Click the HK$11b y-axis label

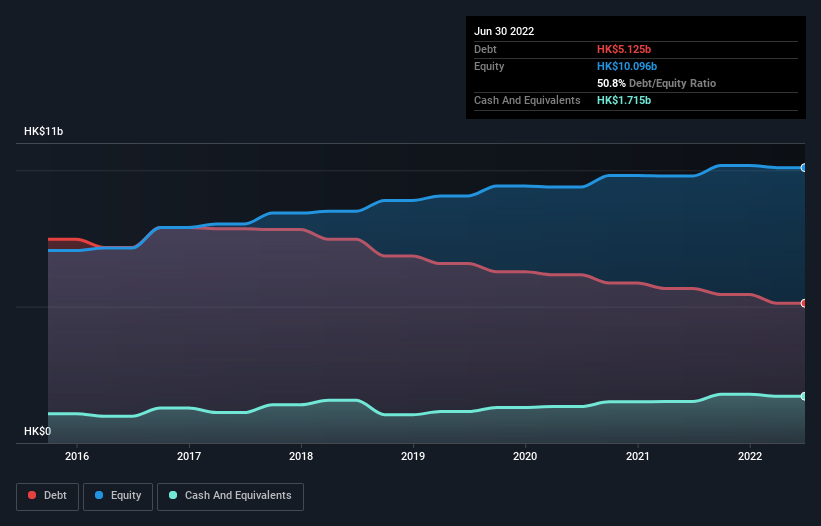tap(43, 131)
